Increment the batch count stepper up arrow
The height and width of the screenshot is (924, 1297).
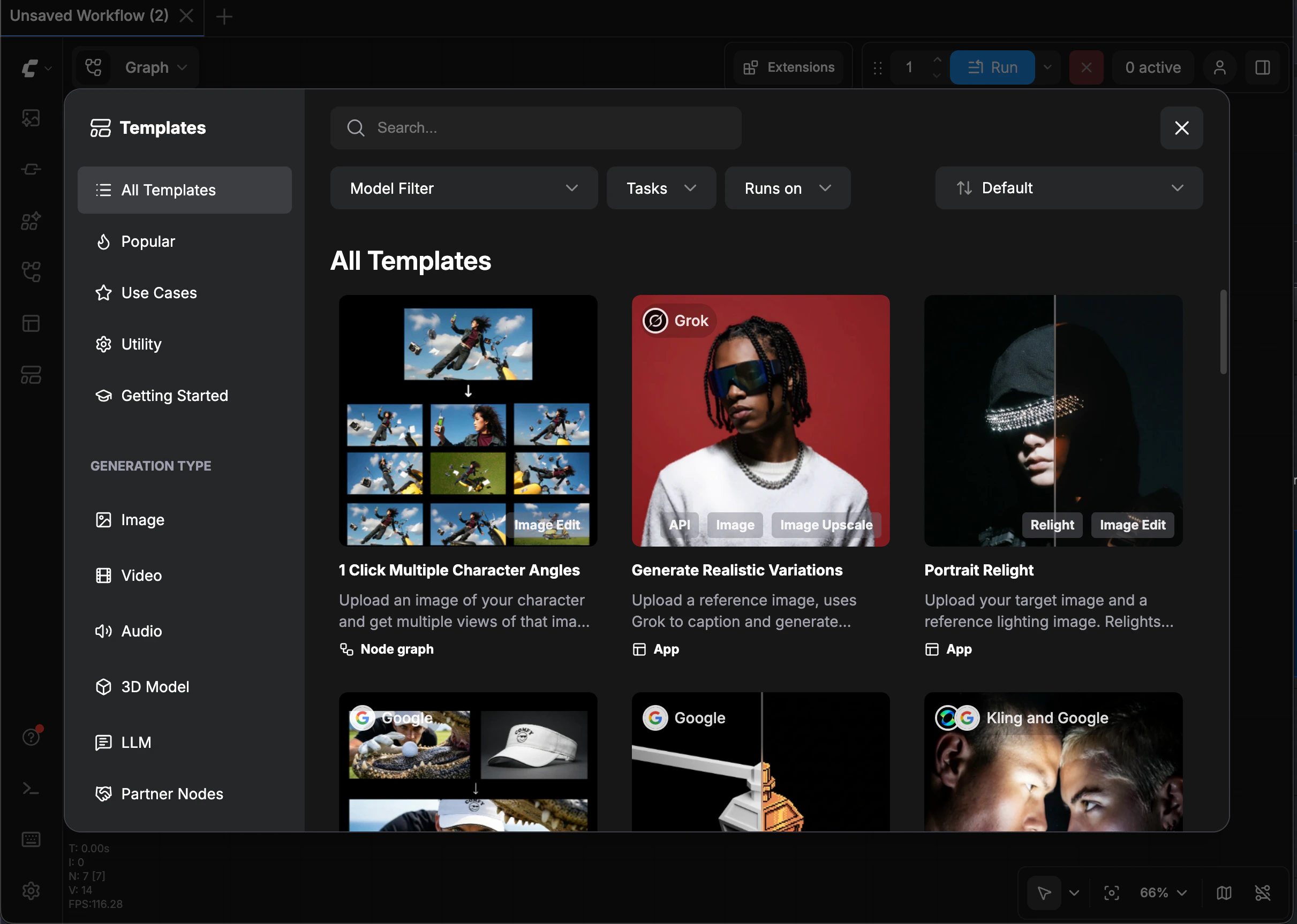pyautogui.click(x=937, y=60)
